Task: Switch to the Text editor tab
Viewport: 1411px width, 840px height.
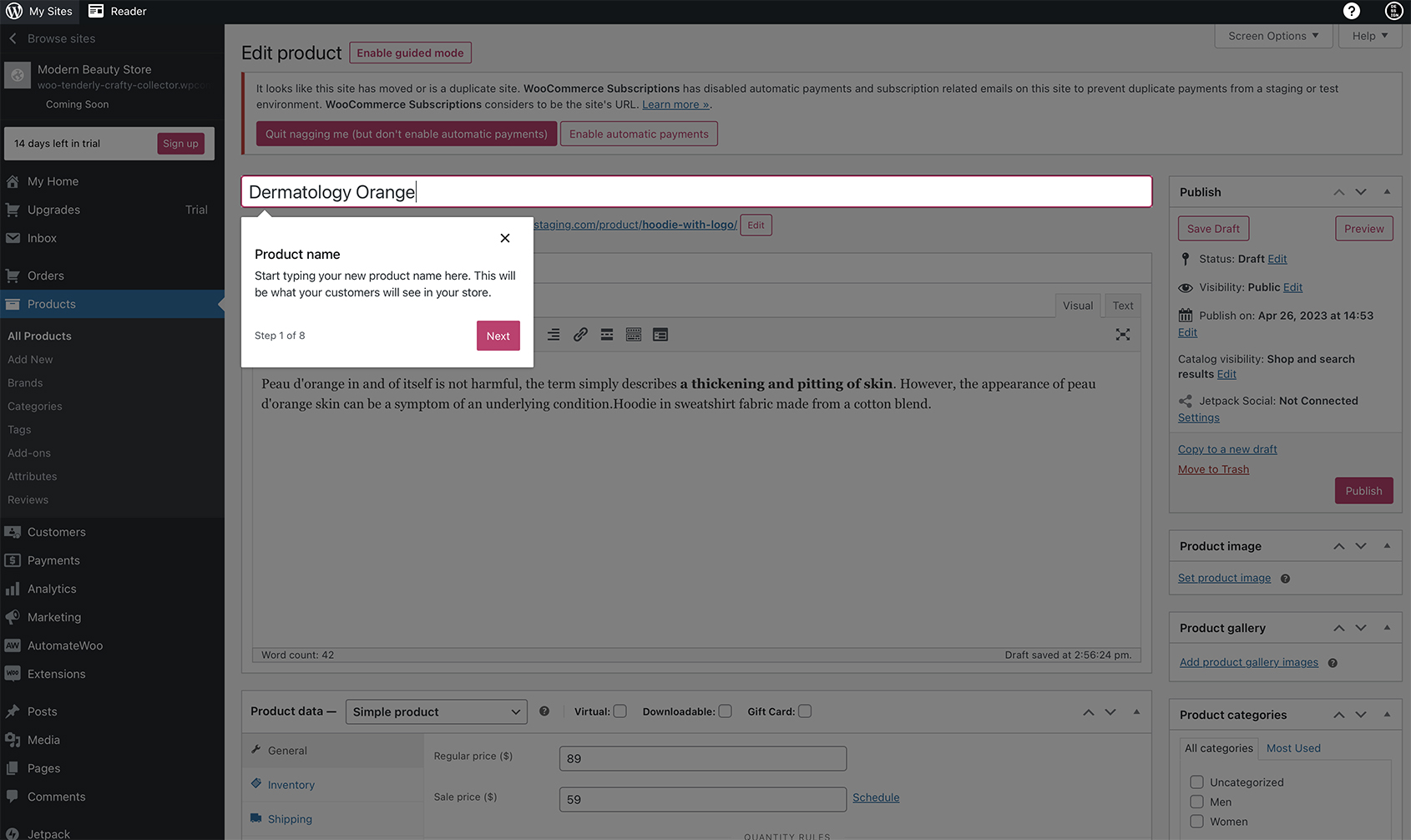Action: coord(1123,306)
